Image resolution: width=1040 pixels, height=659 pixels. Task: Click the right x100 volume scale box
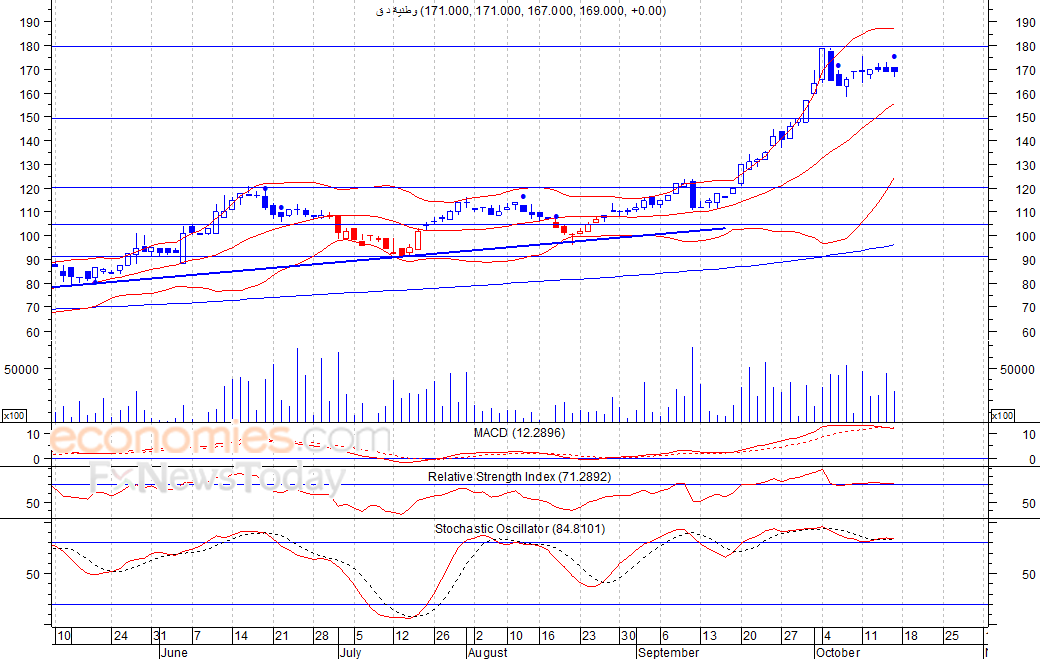click(1002, 415)
